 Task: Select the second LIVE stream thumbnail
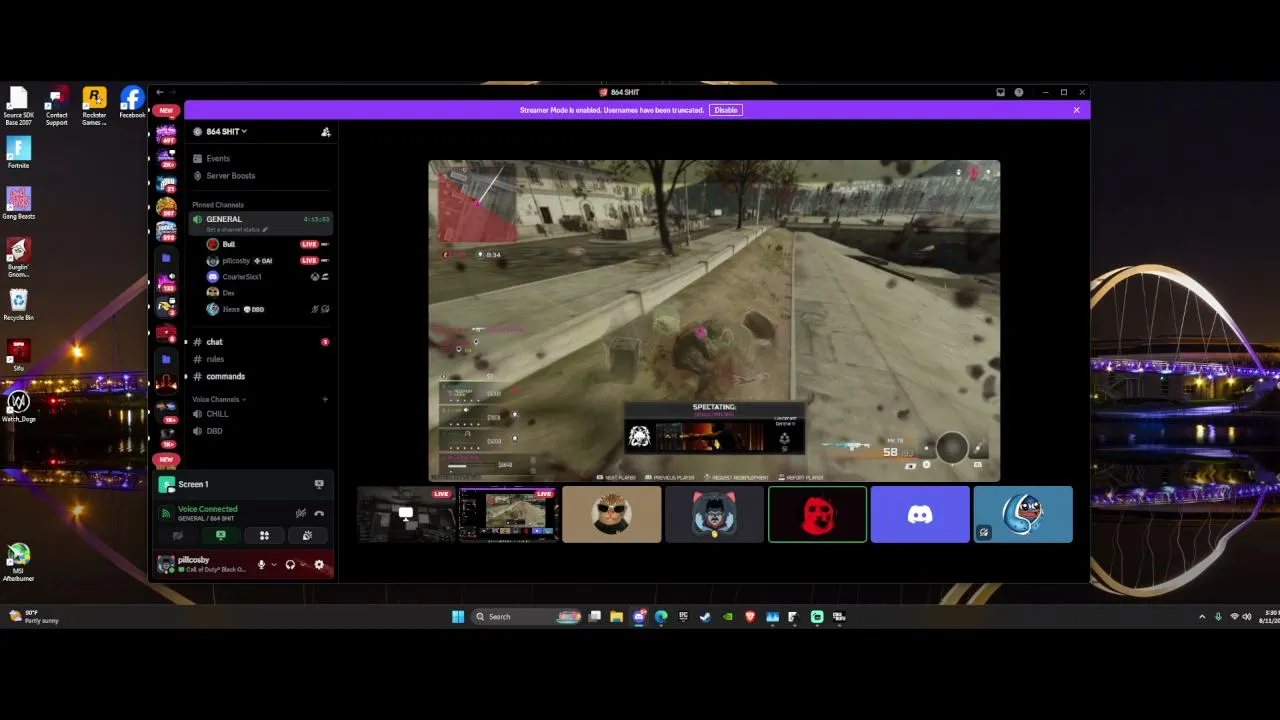pyautogui.click(x=508, y=514)
